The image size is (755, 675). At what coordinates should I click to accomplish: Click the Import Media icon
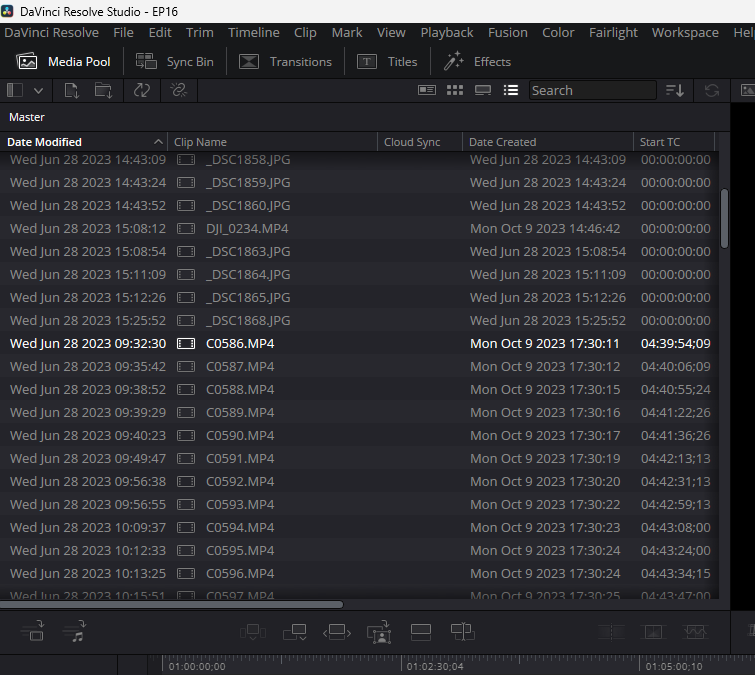click(72, 91)
